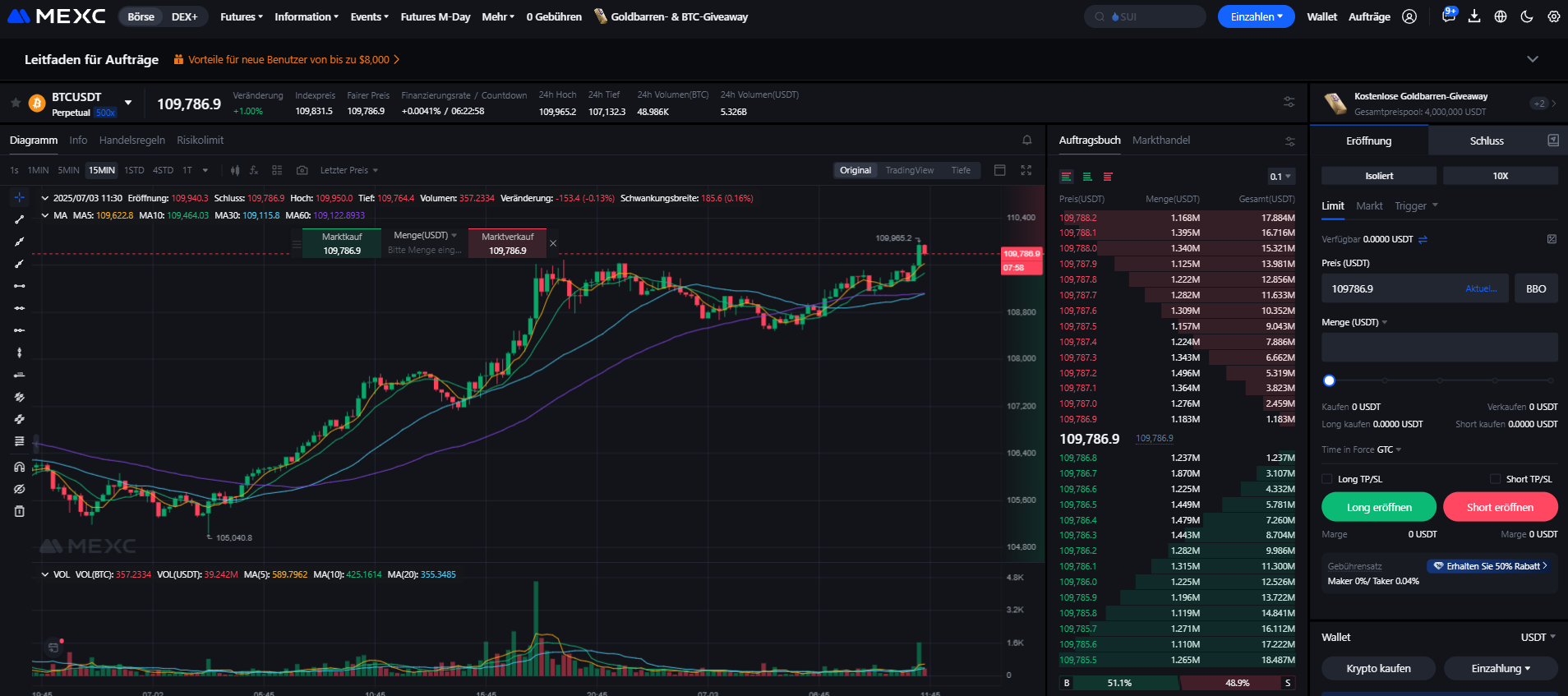Select the horizontal line segment tool

[x=20, y=286]
